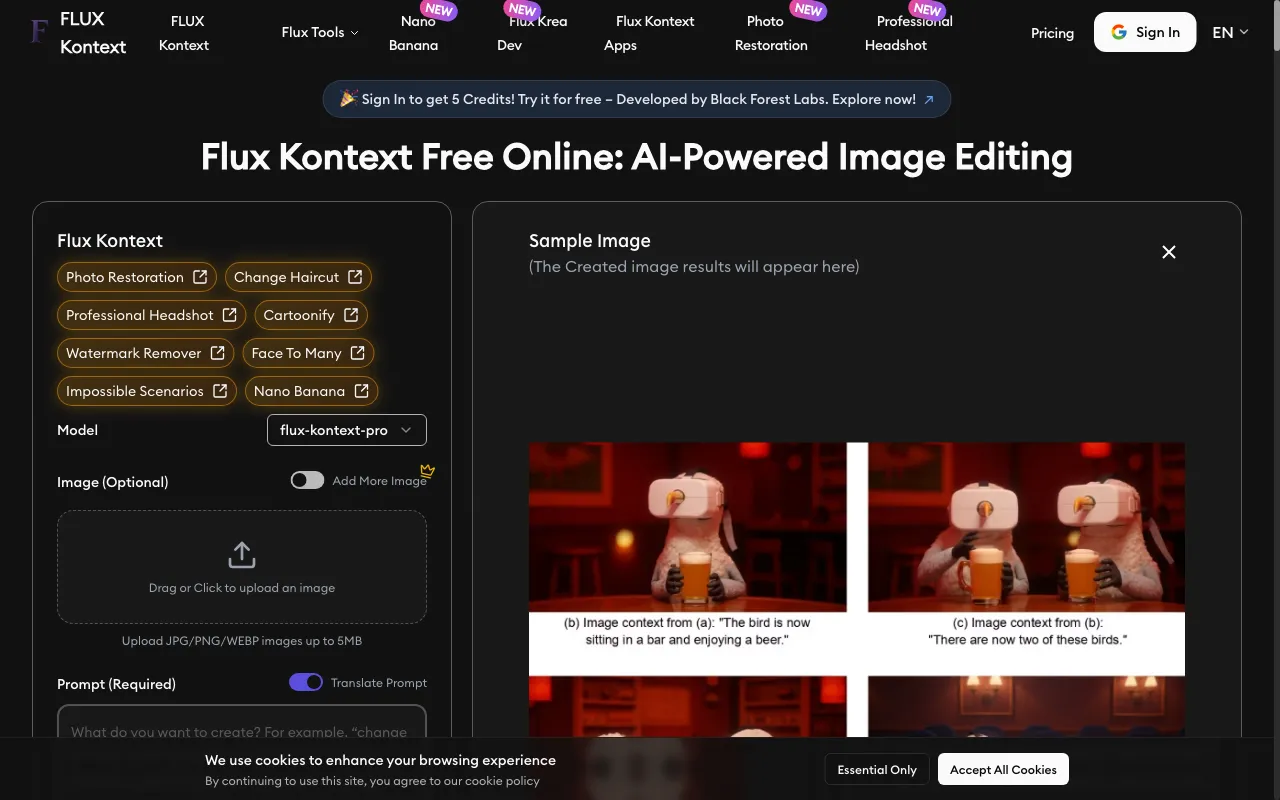The image size is (1280, 800).
Task: Click the NEW badge on Nano Banana
Action: [x=439, y=10]
